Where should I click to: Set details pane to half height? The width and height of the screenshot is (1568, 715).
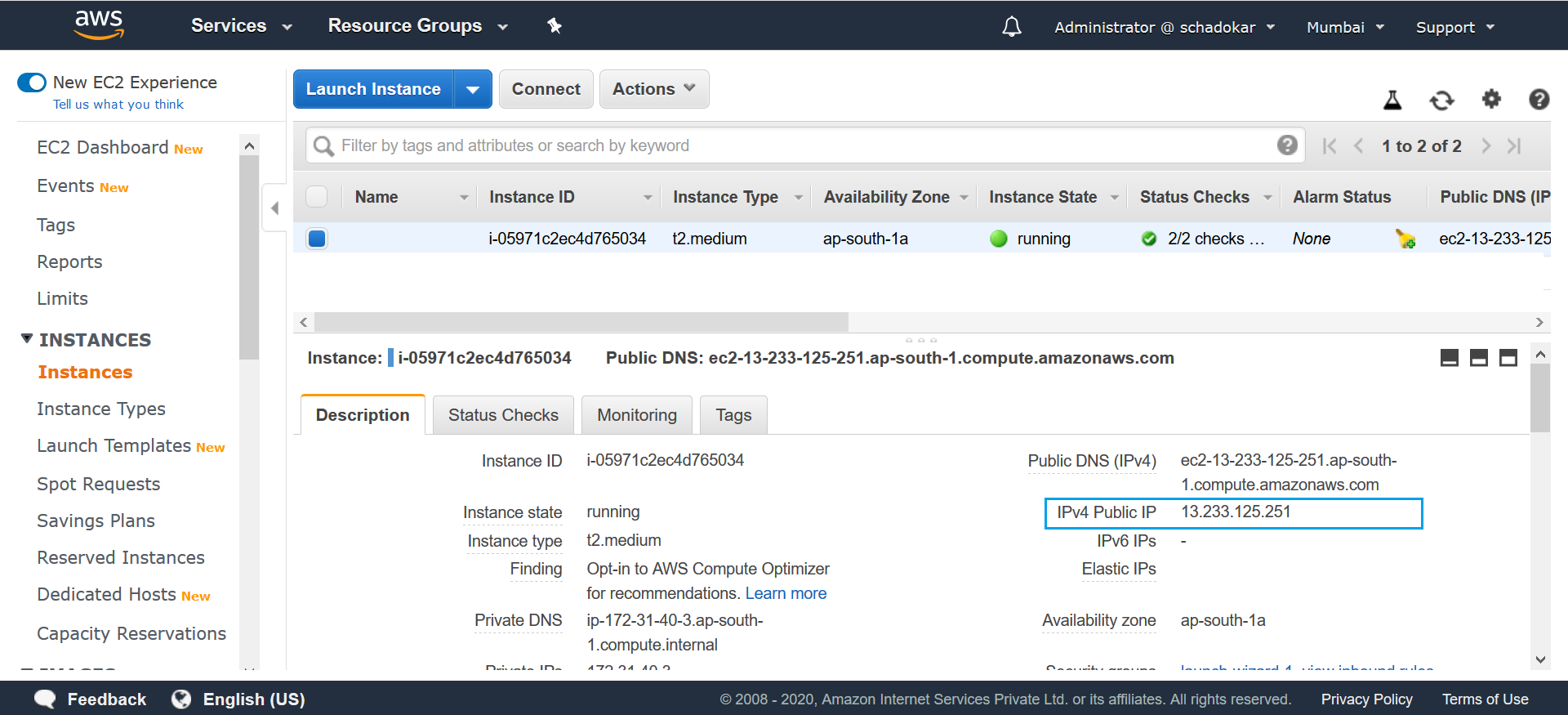coord(1479,358)
